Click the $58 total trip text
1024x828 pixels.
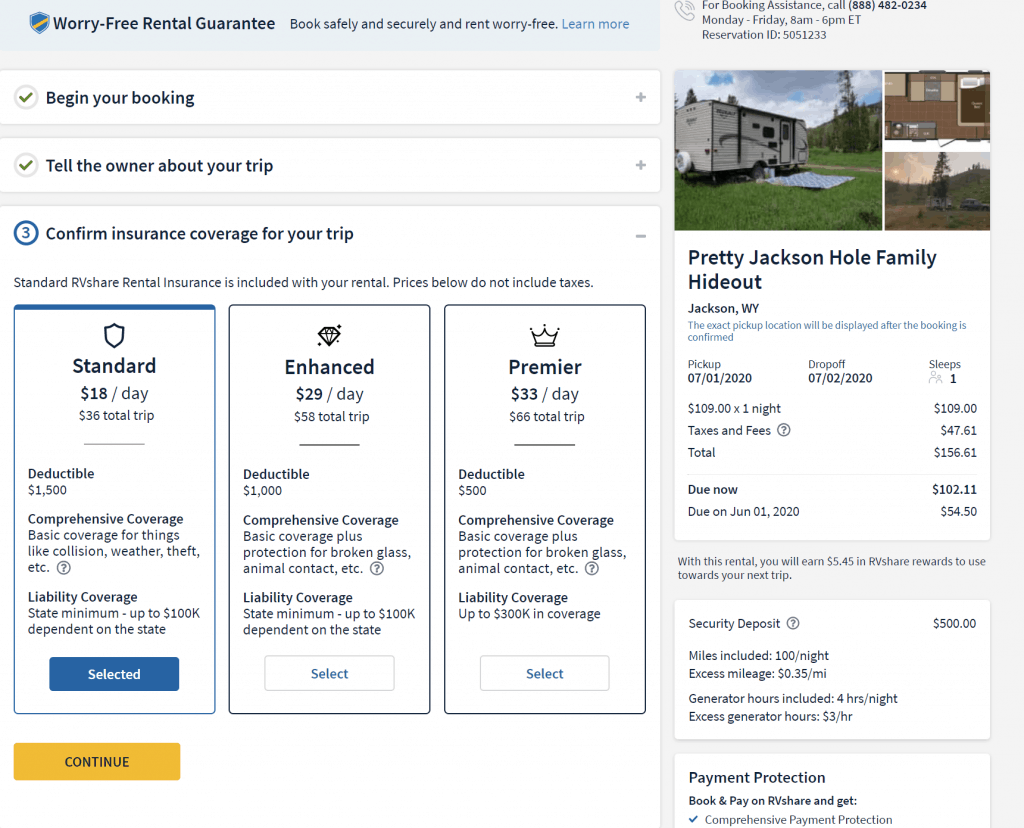[331, 417]
